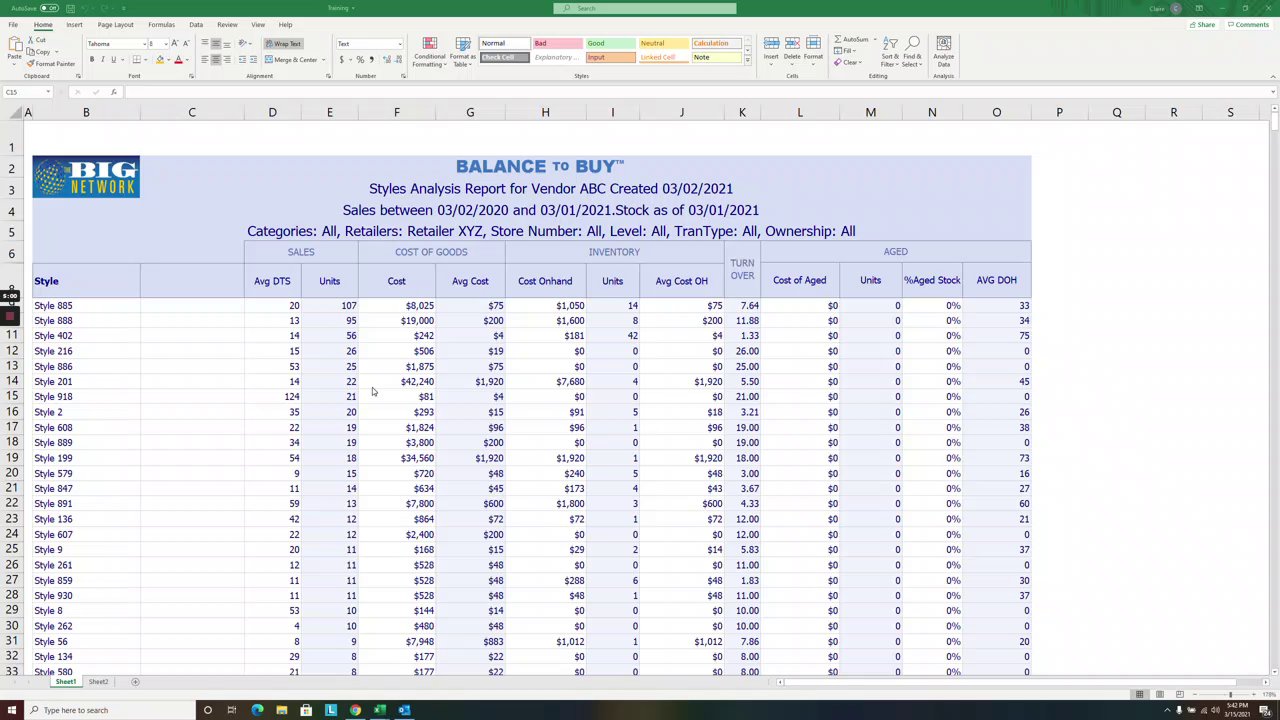
Task: Collapse the ribbon with the chevron
Action: 1272,76
